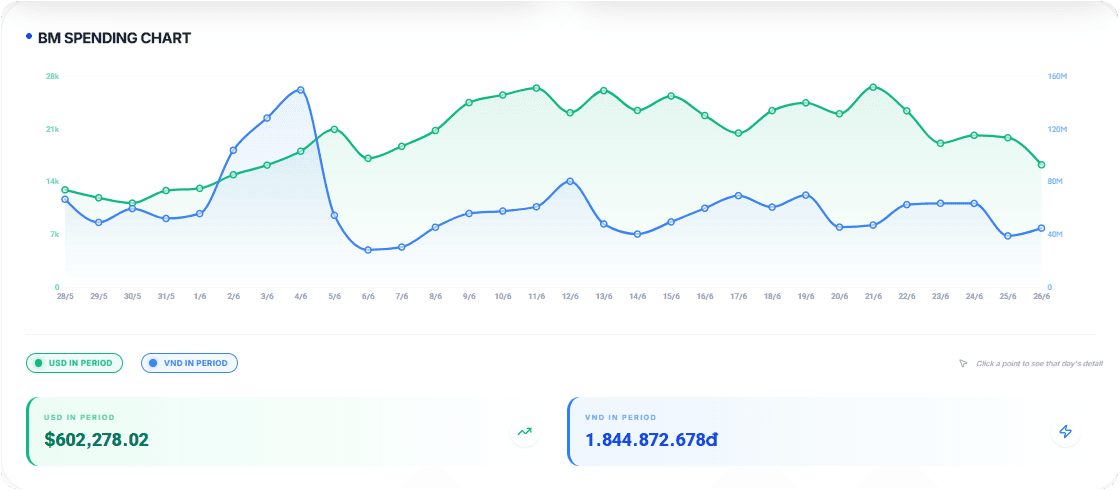Click the 30/5 date label on the axis
Screen dimensions: 1120x491
pyautogui.click(x=132, y=296)
